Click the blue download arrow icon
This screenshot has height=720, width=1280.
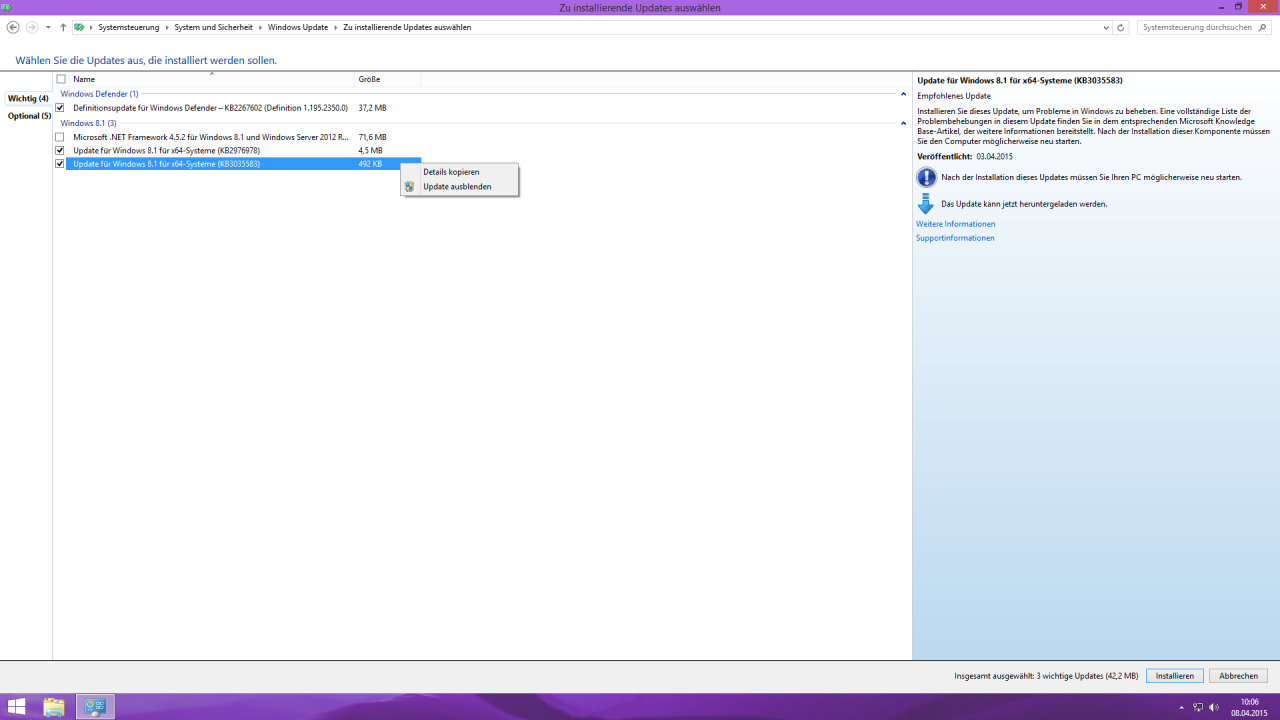[x=925, y=204]
